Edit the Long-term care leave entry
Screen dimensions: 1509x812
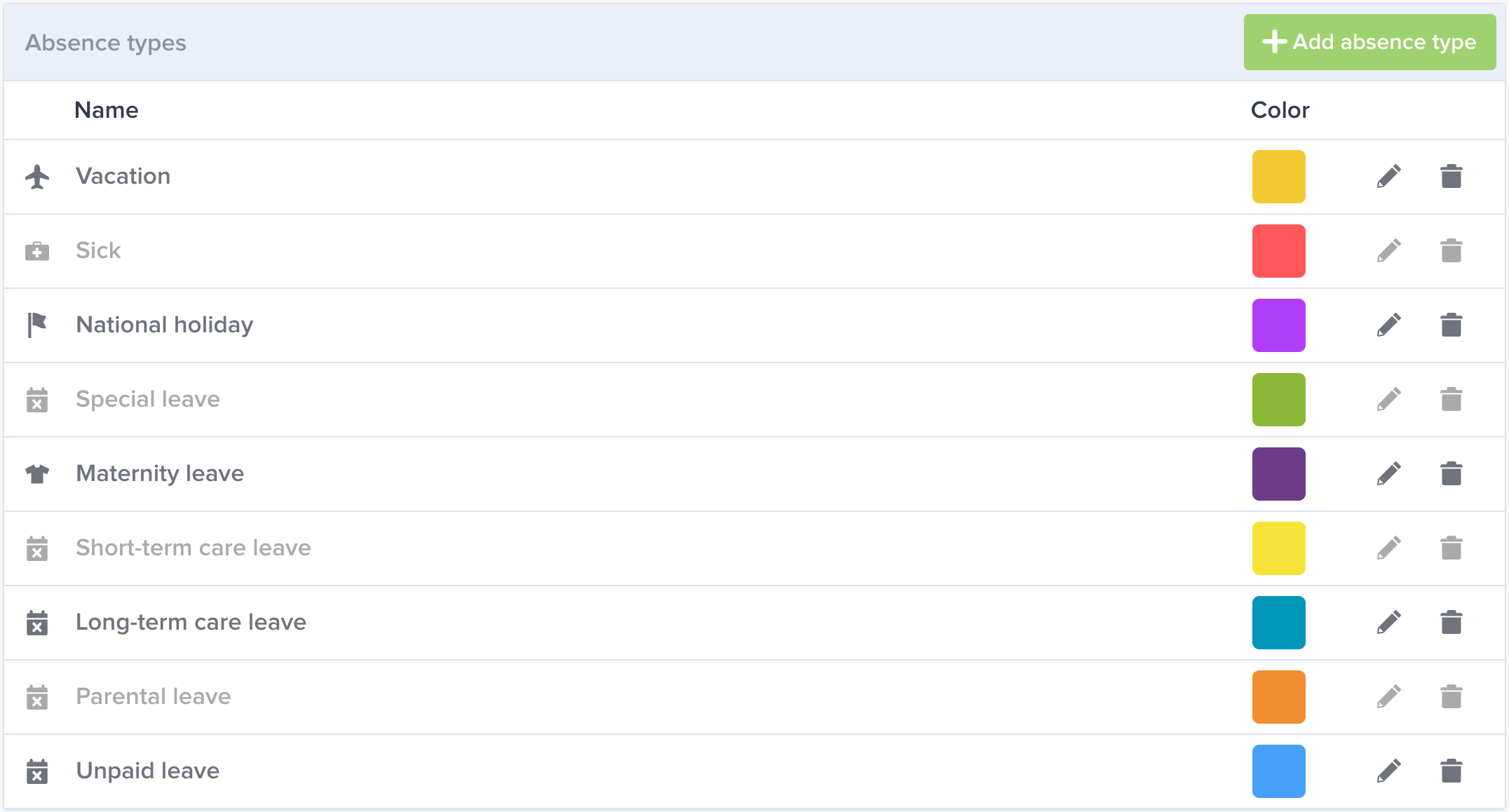pyautogui.click(x=1388, y=623)
